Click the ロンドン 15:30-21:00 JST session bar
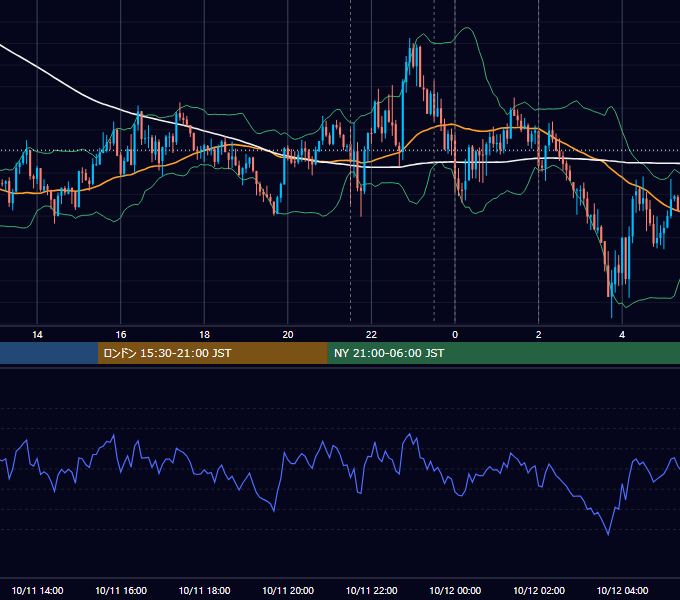 pos(212,353)
